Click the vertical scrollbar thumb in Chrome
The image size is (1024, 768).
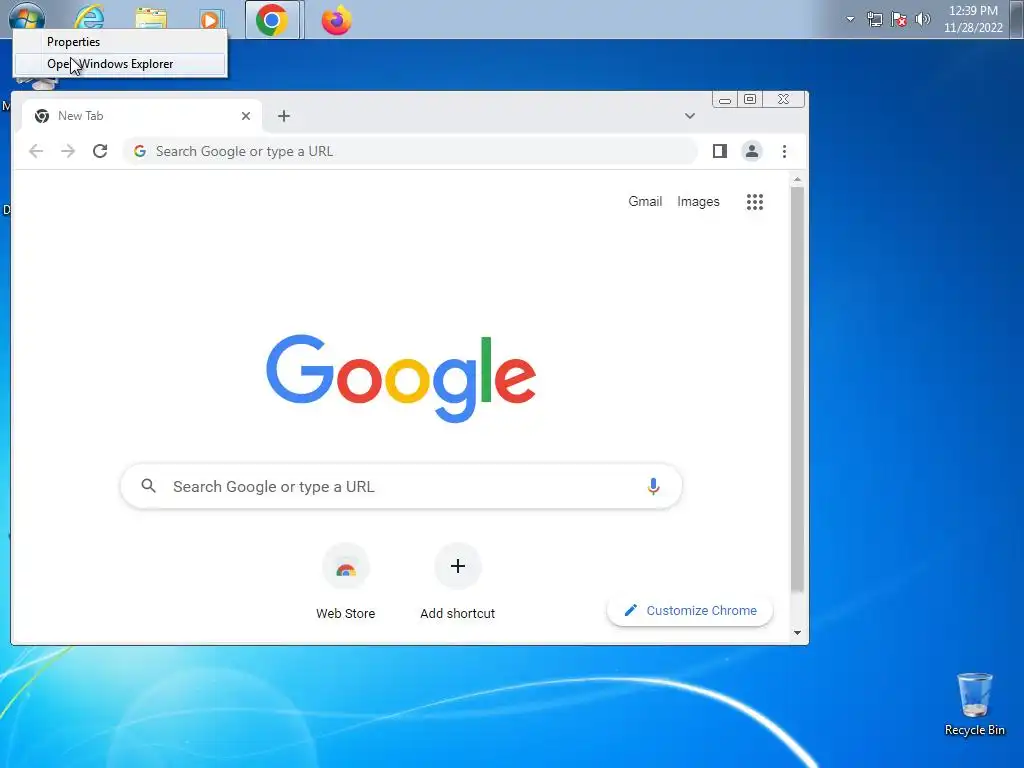pyautogui.click(x=797, y=389)
